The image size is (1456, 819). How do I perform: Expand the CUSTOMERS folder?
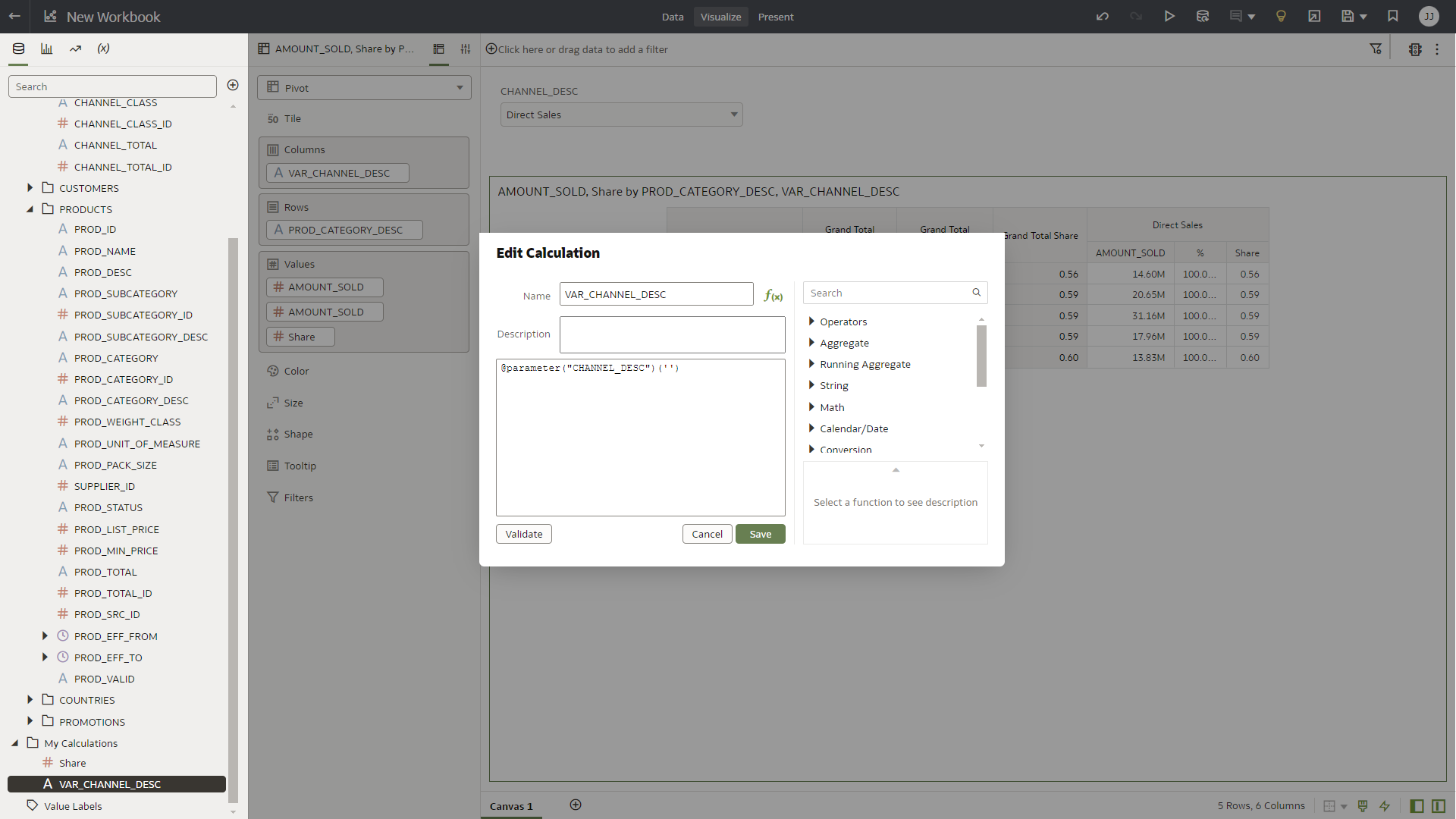(x=30, y=188)
